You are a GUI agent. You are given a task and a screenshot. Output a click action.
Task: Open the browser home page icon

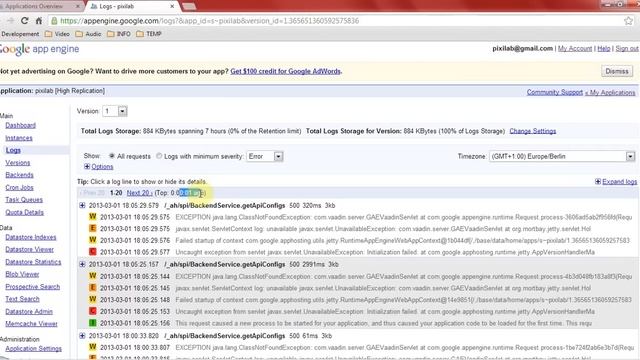pyautogui.click(x=39, y=20)
